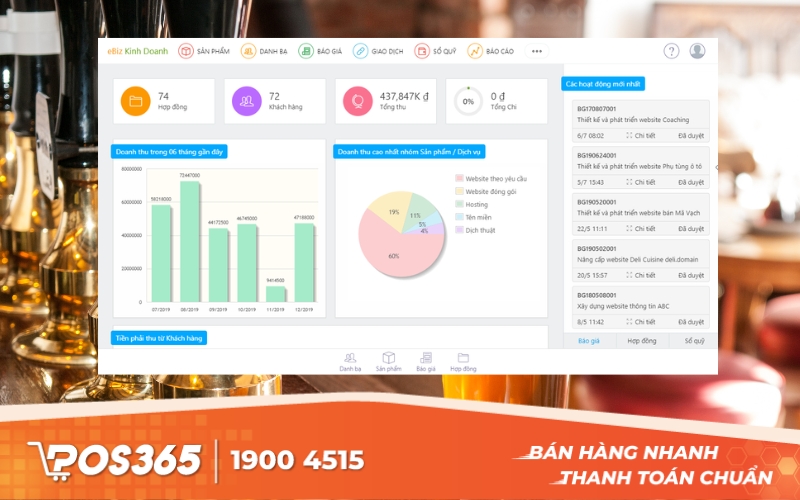Click the orange Hợp đồng folder icon
This screenshot has height=500, width=800.
[136, 101]
